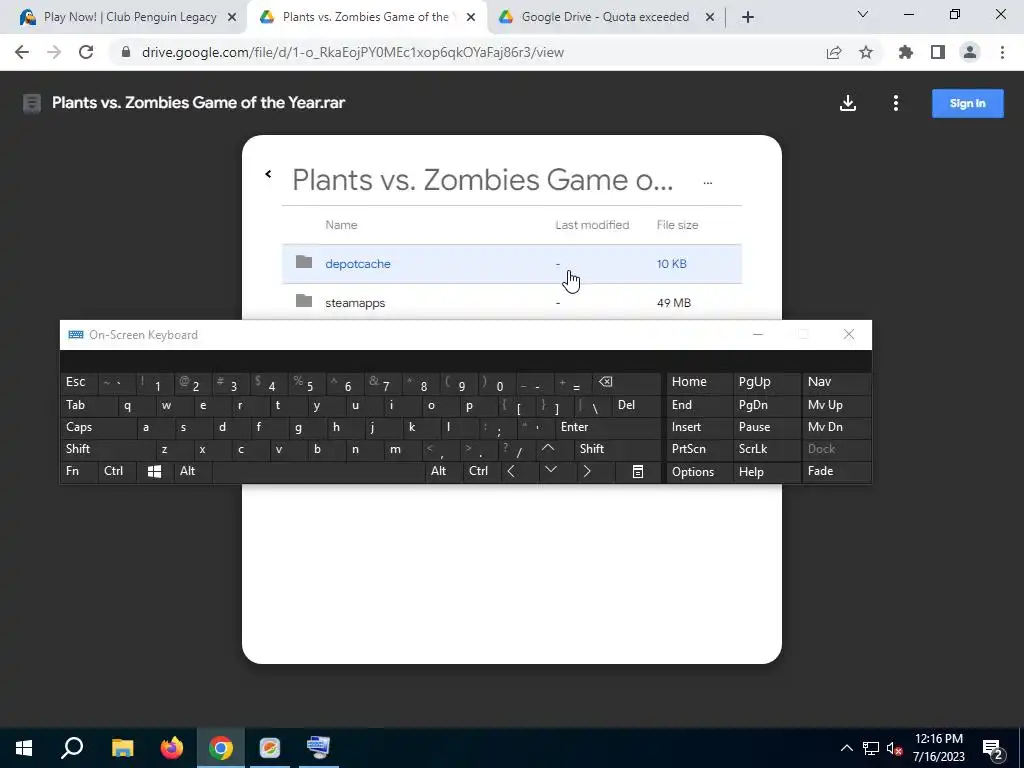1024x768 pixels.
Task: Open Chrome three-dot menu
Action: tap(1002, 52)
